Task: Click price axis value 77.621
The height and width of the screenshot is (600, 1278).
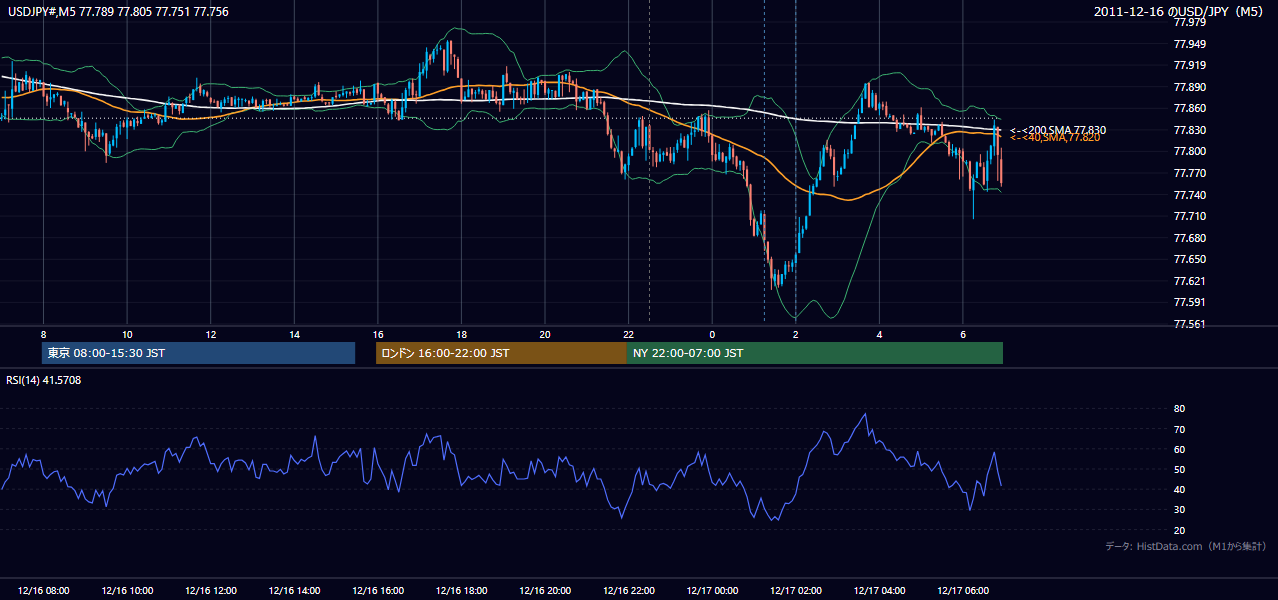Action: tap(1190, 281)
